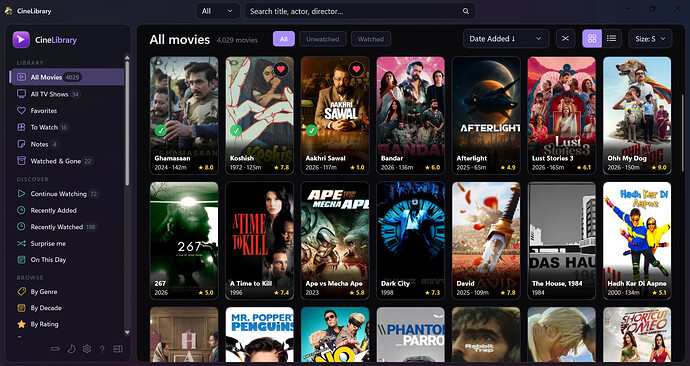This screenshot has width=690, height=366.
Task: Click the On This Day calendar icon
Action: point(21,260)
